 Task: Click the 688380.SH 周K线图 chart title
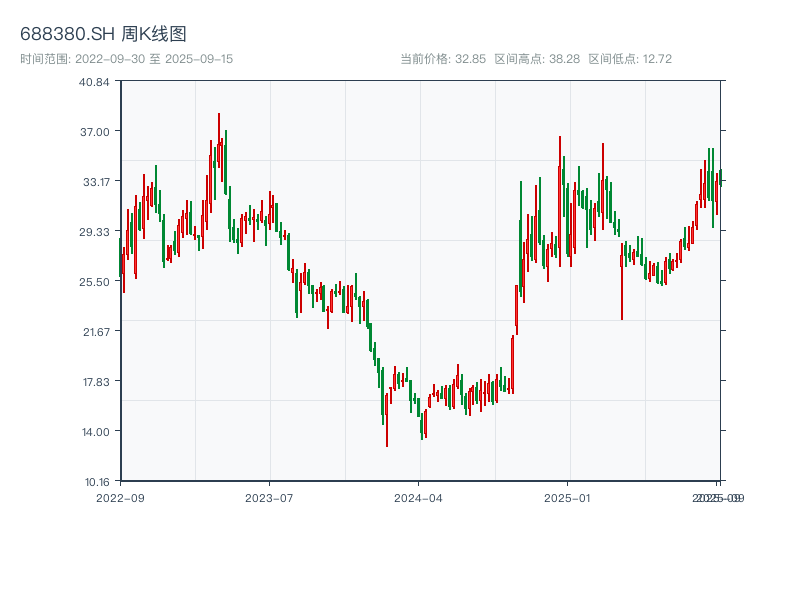coord(103,34)
